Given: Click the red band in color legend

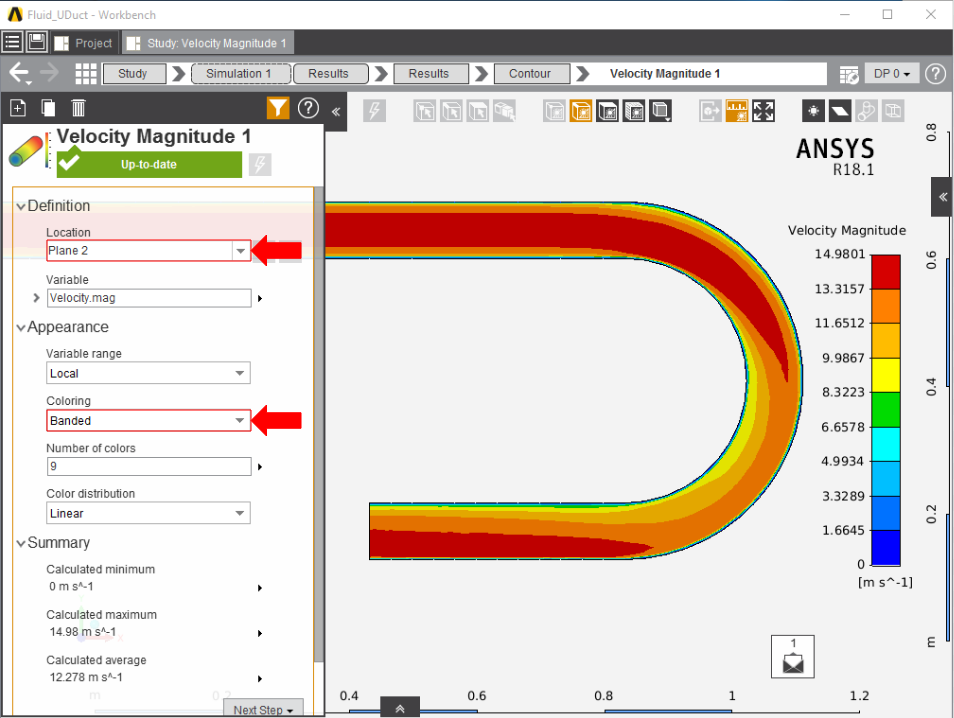Looking at the screenshot, I should [885, 272].
